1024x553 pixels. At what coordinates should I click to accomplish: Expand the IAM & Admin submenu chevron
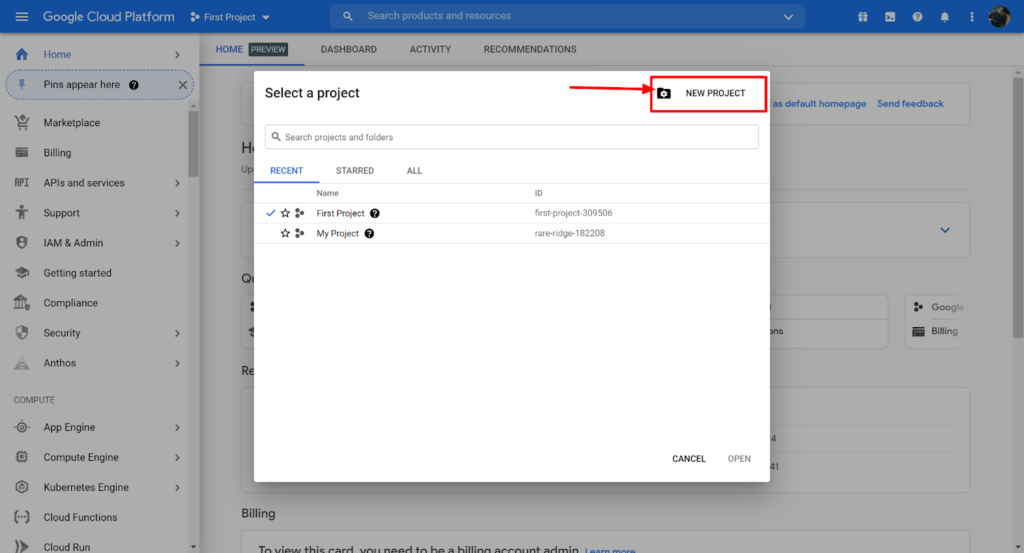177,244
